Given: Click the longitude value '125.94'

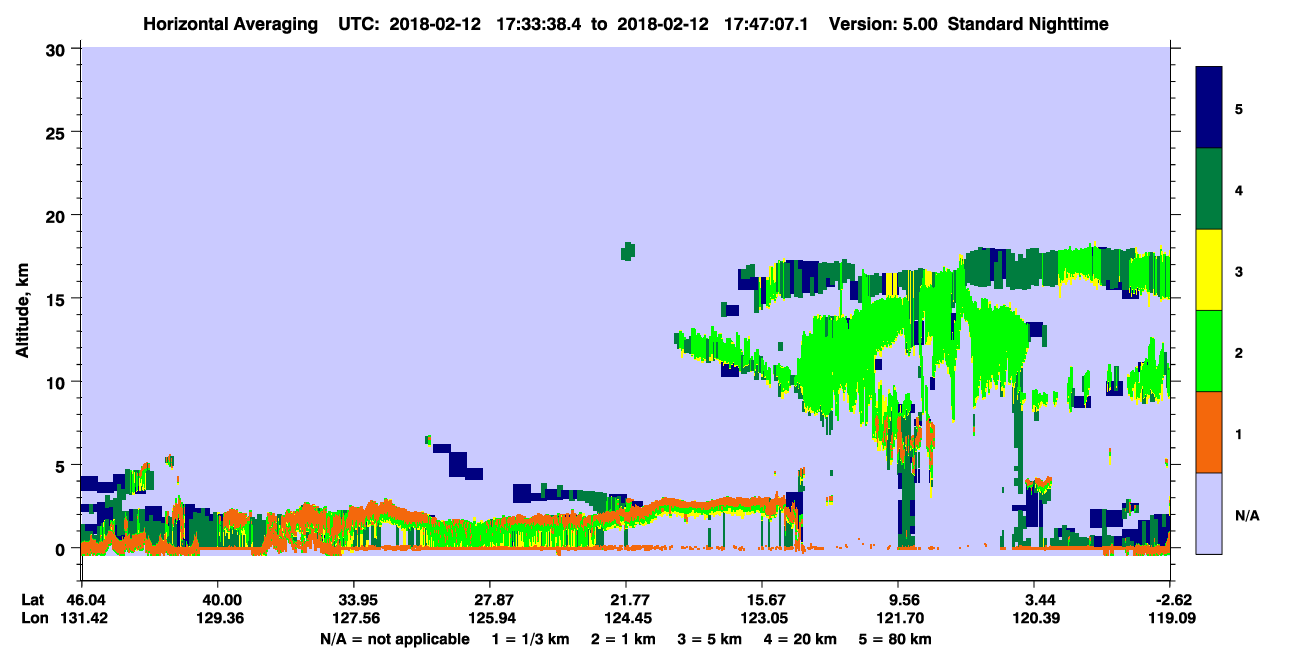Looking at the screenshot, I should point(490,617).
